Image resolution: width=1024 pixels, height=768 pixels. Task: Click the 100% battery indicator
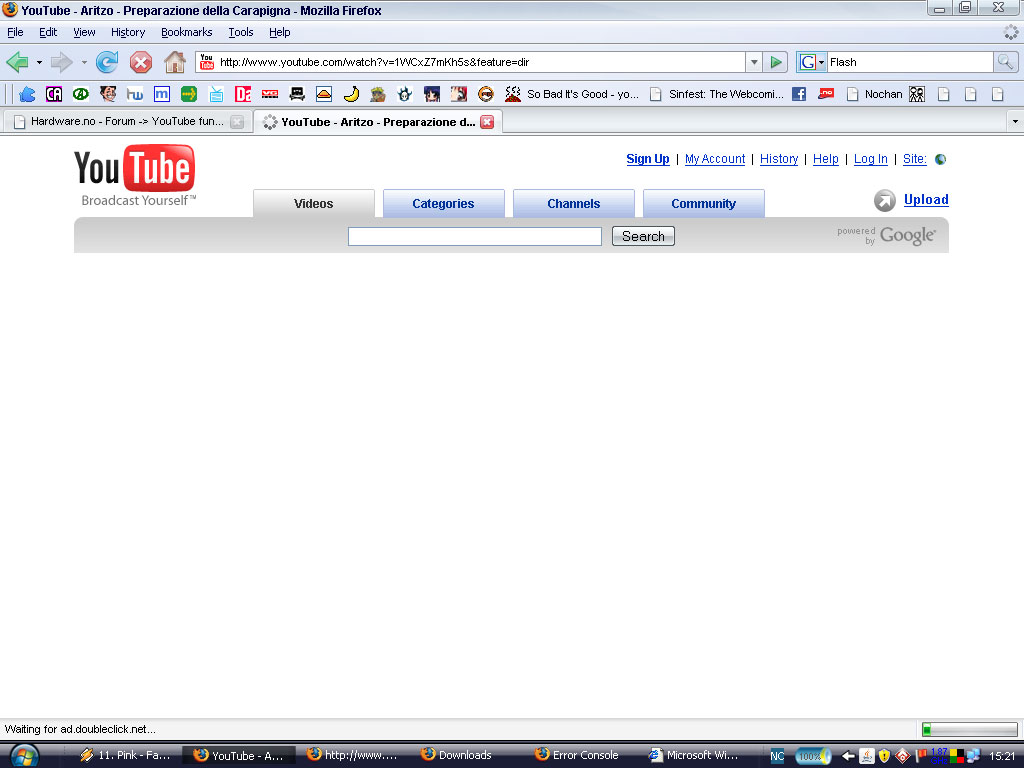click(x=812, y=756)
